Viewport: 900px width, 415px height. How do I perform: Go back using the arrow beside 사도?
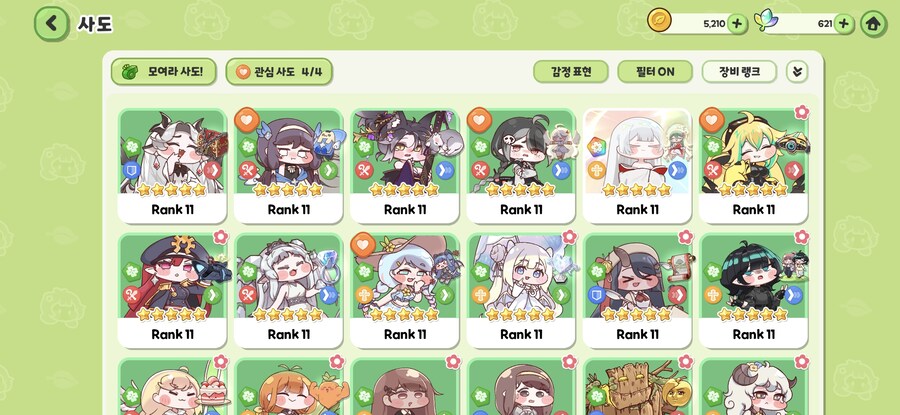click(x=51, y=24)
